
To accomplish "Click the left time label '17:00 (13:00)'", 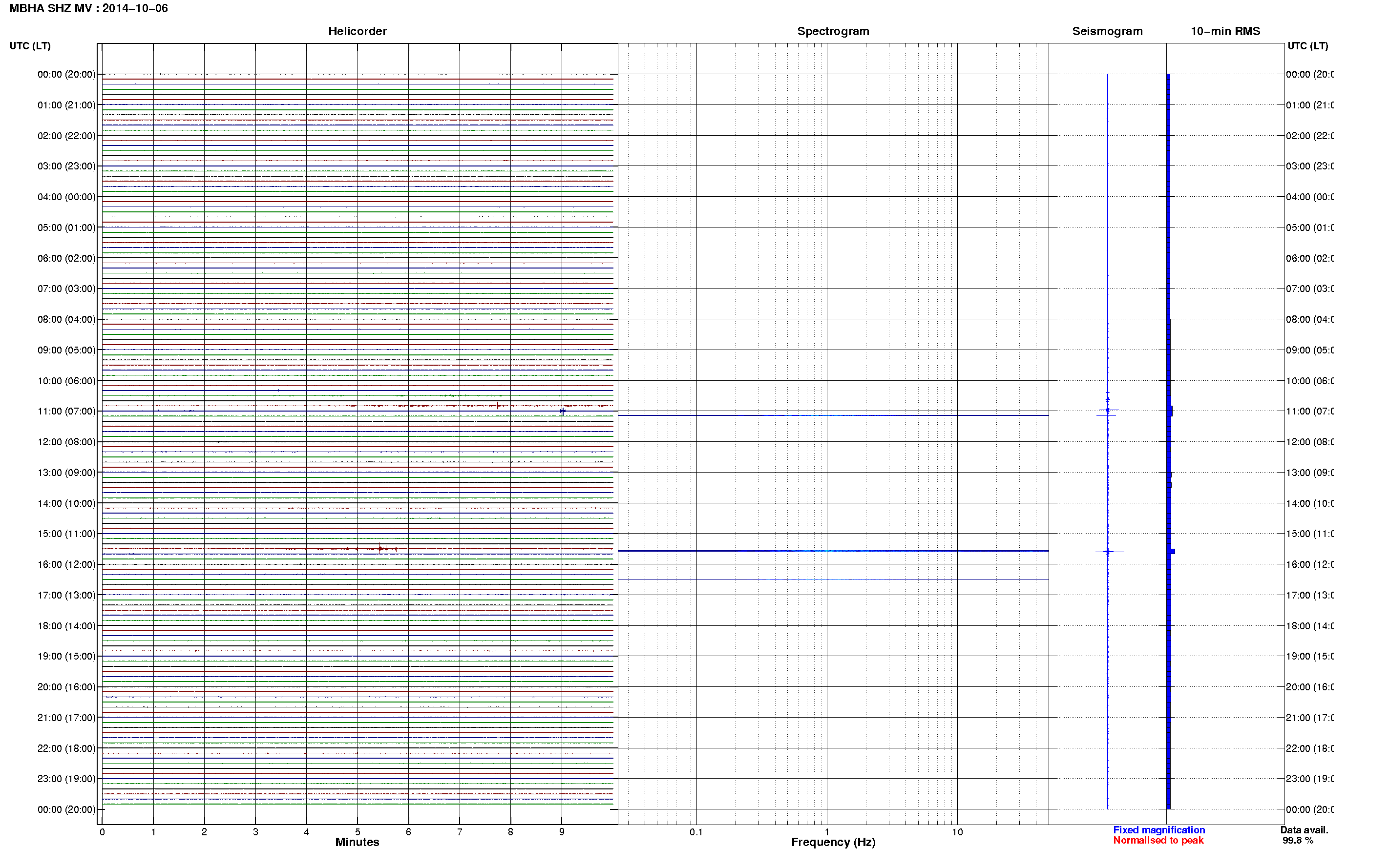I will 66,595.
